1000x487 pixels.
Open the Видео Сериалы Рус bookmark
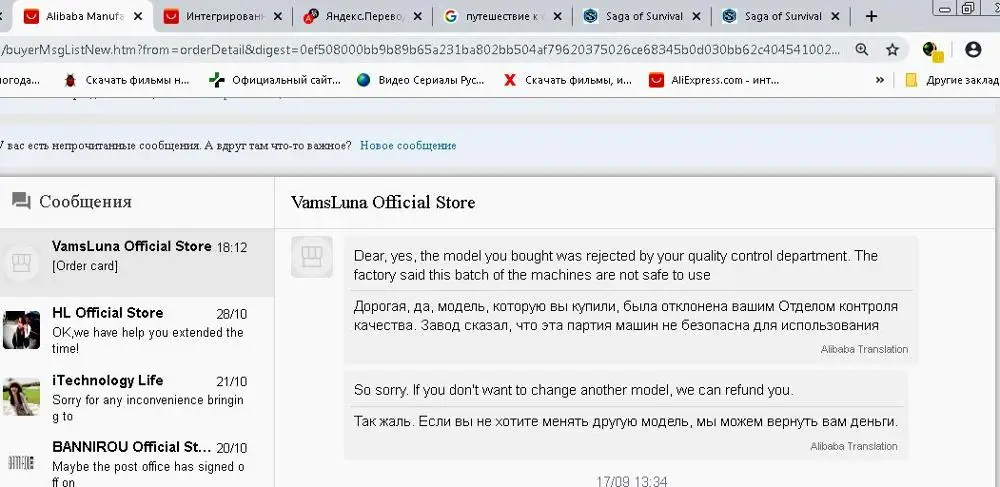(421, 80)
